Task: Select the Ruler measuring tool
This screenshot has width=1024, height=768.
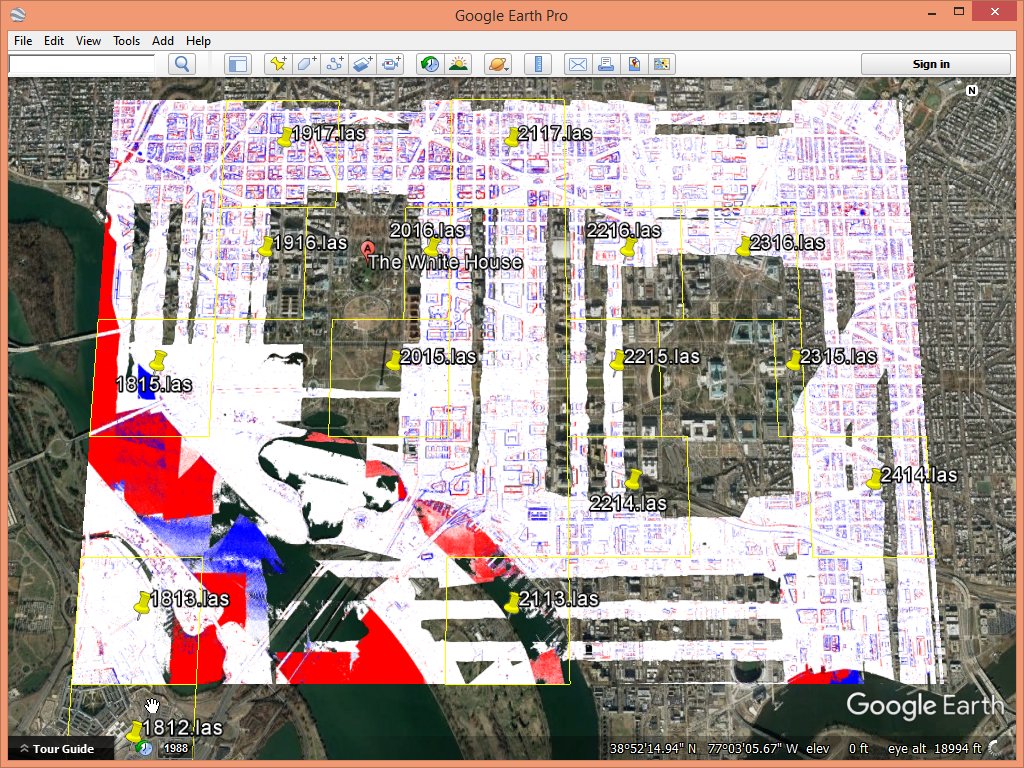Action: tap(538, 64)
